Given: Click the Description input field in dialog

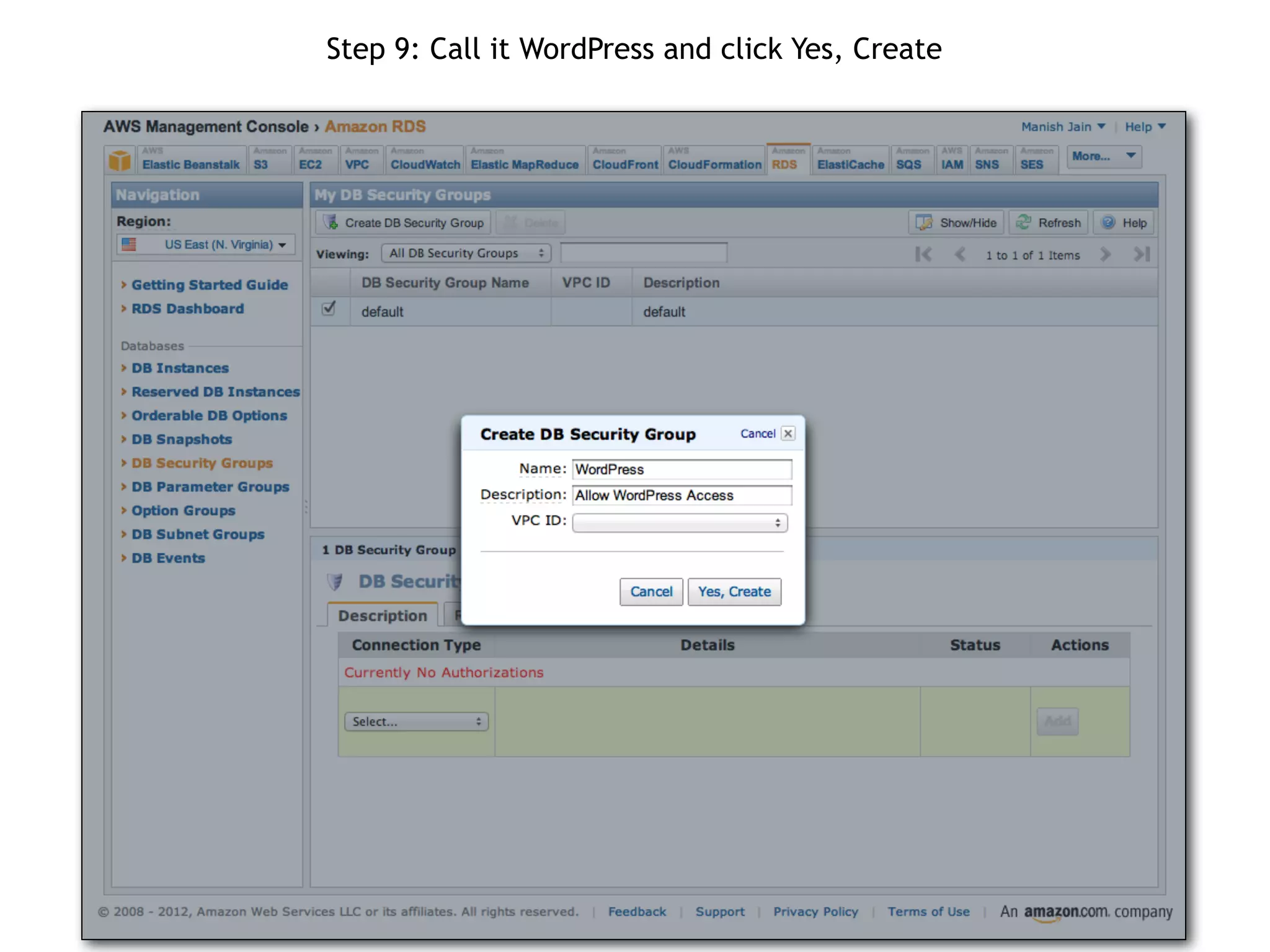Looking at the screenshot, I should tap(682, 495).
